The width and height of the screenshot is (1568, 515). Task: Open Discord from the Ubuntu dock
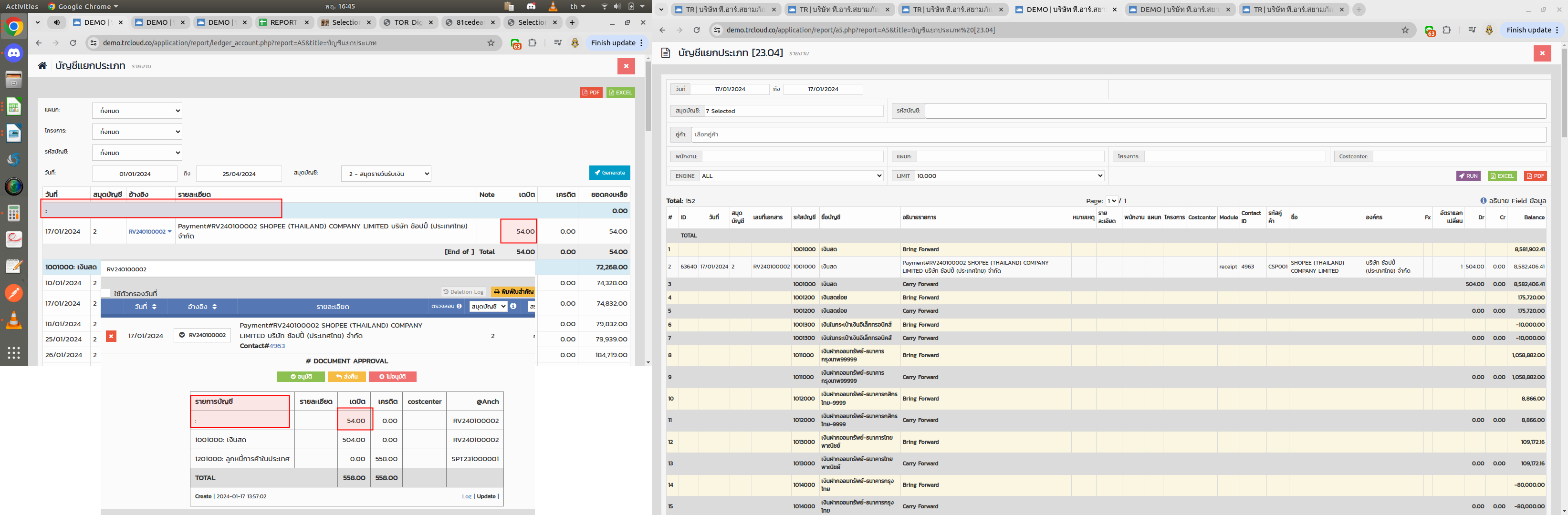[13, 53]
